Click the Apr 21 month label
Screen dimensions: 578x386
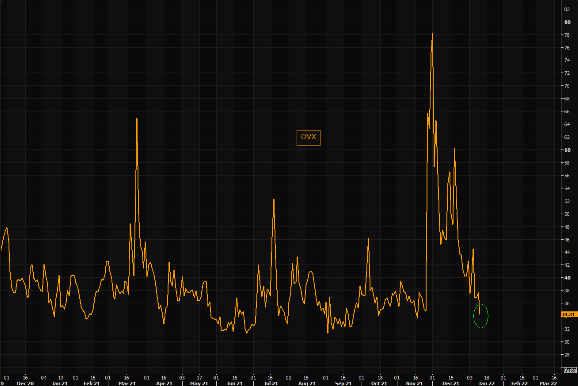(164, 383)
